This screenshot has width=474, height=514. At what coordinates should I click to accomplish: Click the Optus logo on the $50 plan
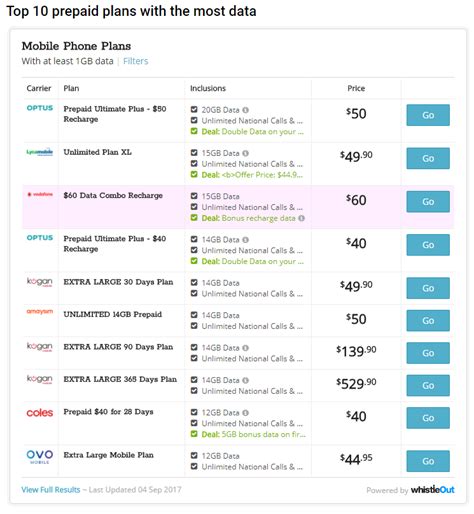[40, 108]
